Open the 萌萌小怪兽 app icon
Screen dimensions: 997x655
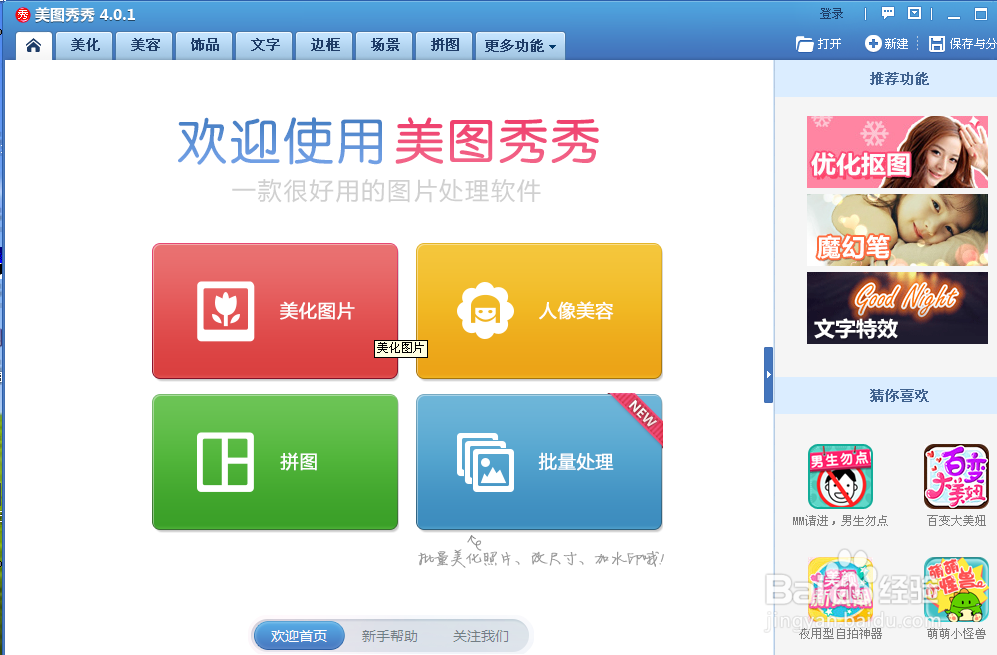(x=956, y=590)
